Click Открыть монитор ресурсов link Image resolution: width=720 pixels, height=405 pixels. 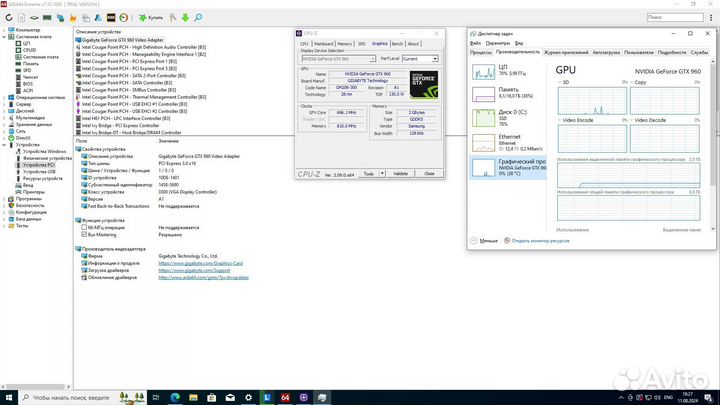(x=540, y=241)
